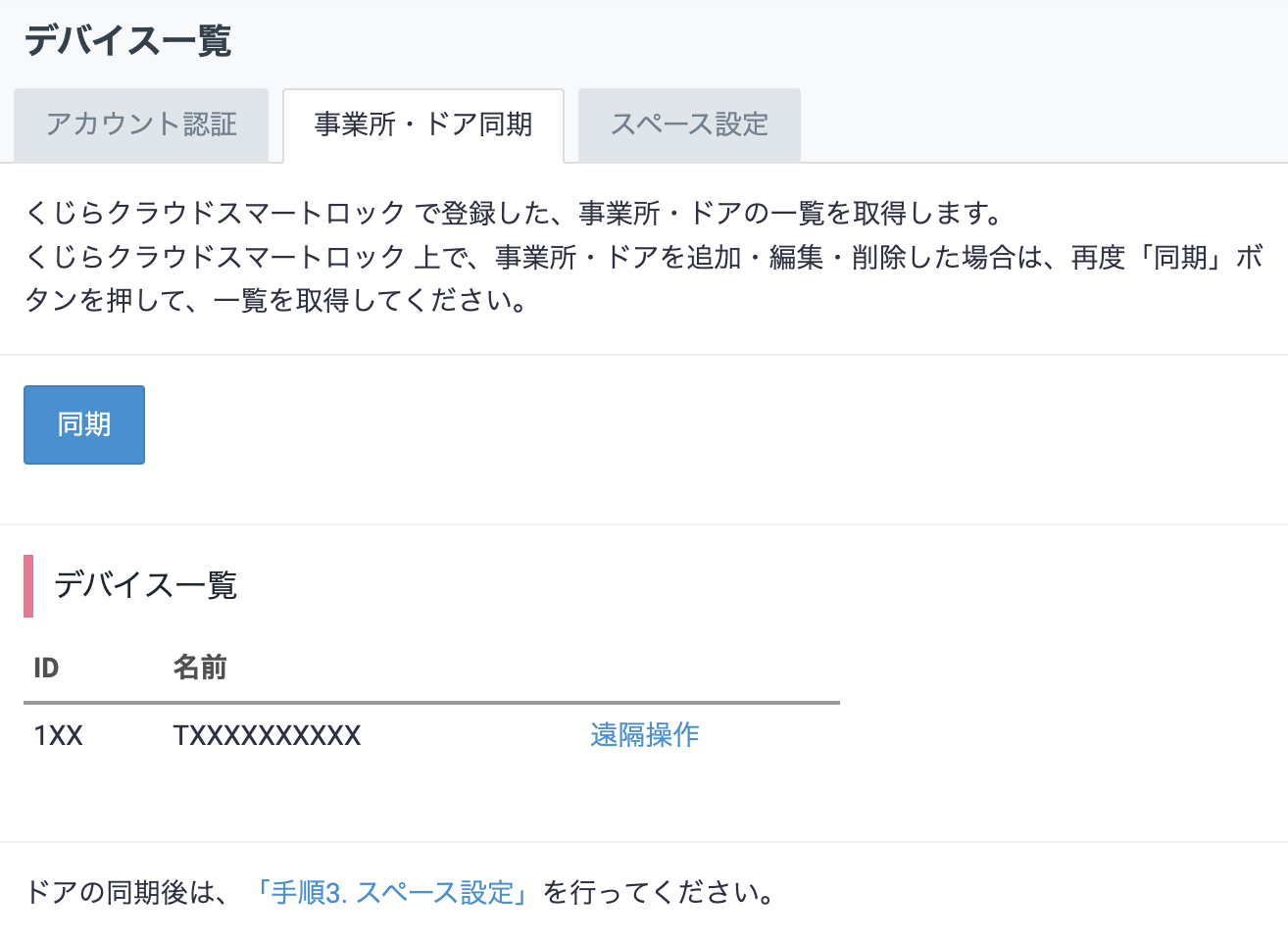Select the device name TXXXXXXXXXX
This screenshot has width=1288, height=941.
tap(267, 736)
